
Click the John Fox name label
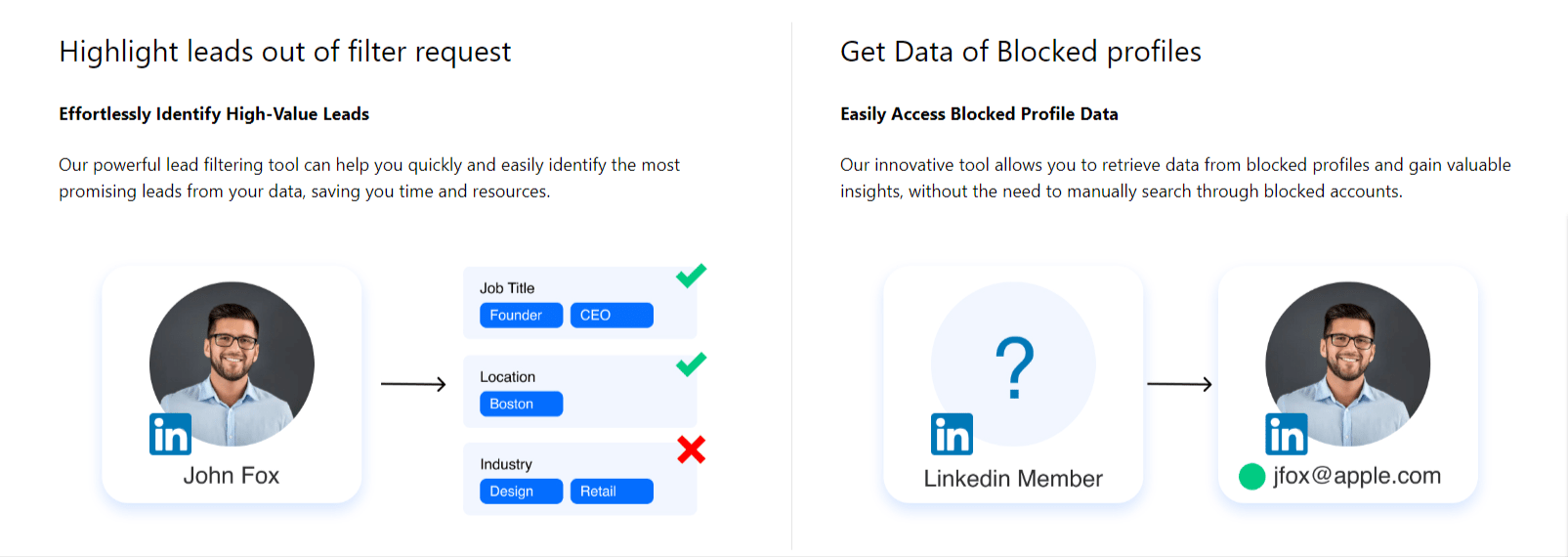232,476
